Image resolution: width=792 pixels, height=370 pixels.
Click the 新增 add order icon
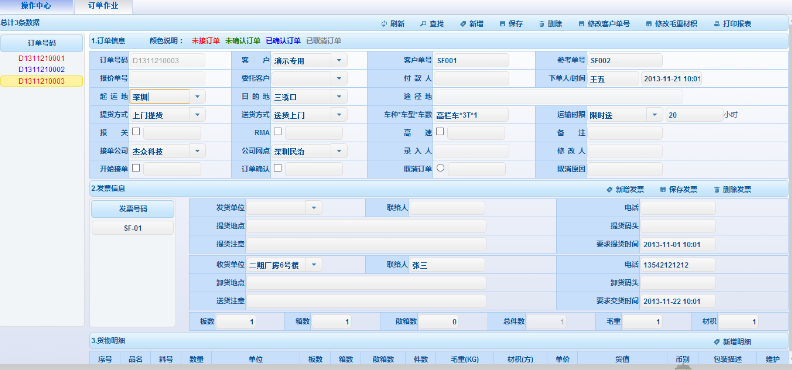463,24
